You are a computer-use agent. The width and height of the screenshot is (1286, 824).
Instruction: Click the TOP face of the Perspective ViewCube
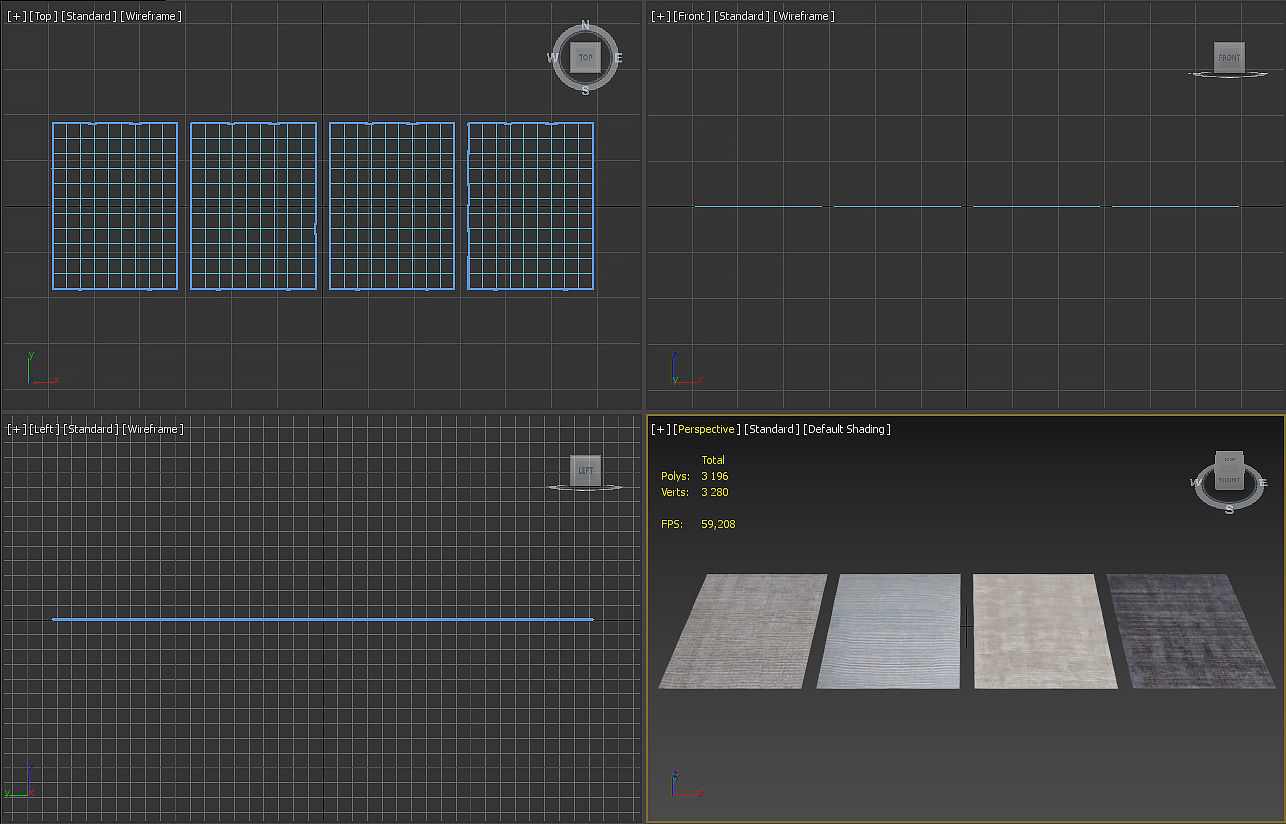1230,459
